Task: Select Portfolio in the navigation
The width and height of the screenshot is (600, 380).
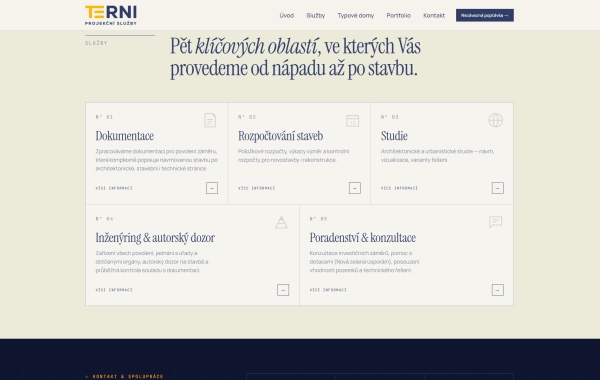Action: [x=398, y=16]
